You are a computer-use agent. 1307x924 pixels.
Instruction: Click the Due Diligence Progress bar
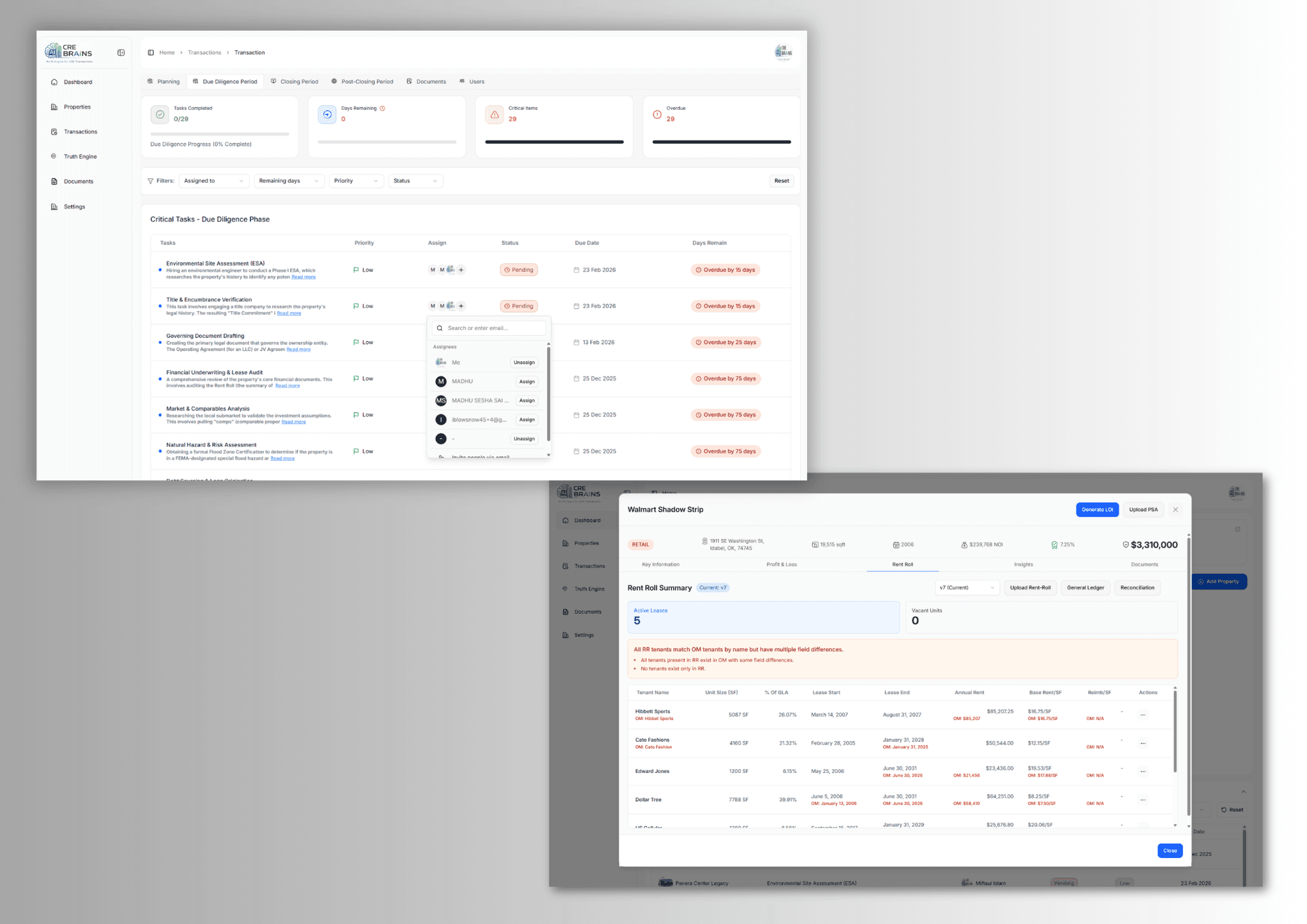pos(220,135)
